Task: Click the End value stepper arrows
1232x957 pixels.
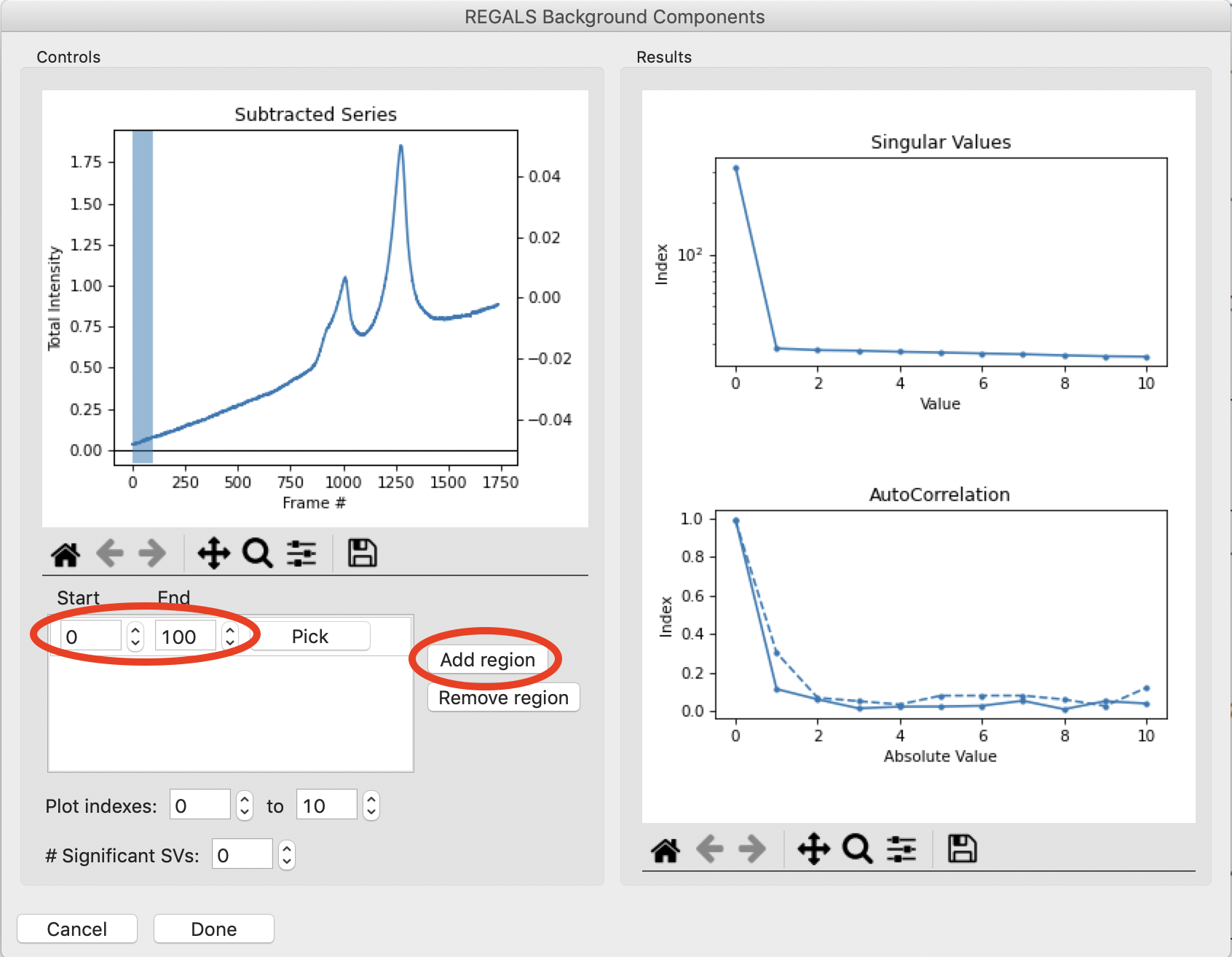Action: click(230, 637)
